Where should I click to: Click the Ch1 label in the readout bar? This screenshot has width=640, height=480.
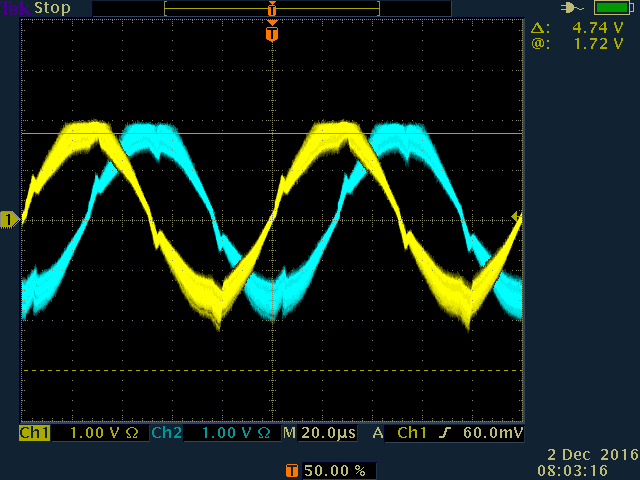tap(35, 433)
